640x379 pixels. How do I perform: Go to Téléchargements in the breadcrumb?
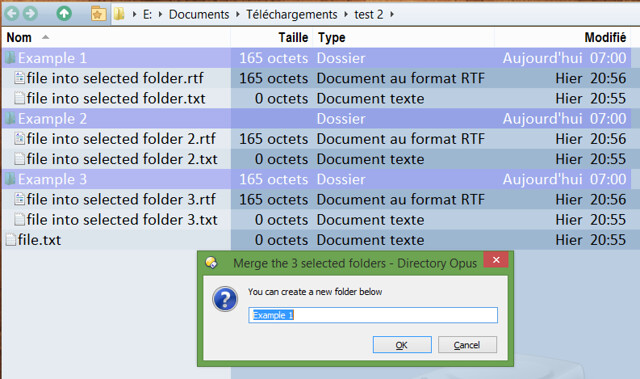[291, 14]
